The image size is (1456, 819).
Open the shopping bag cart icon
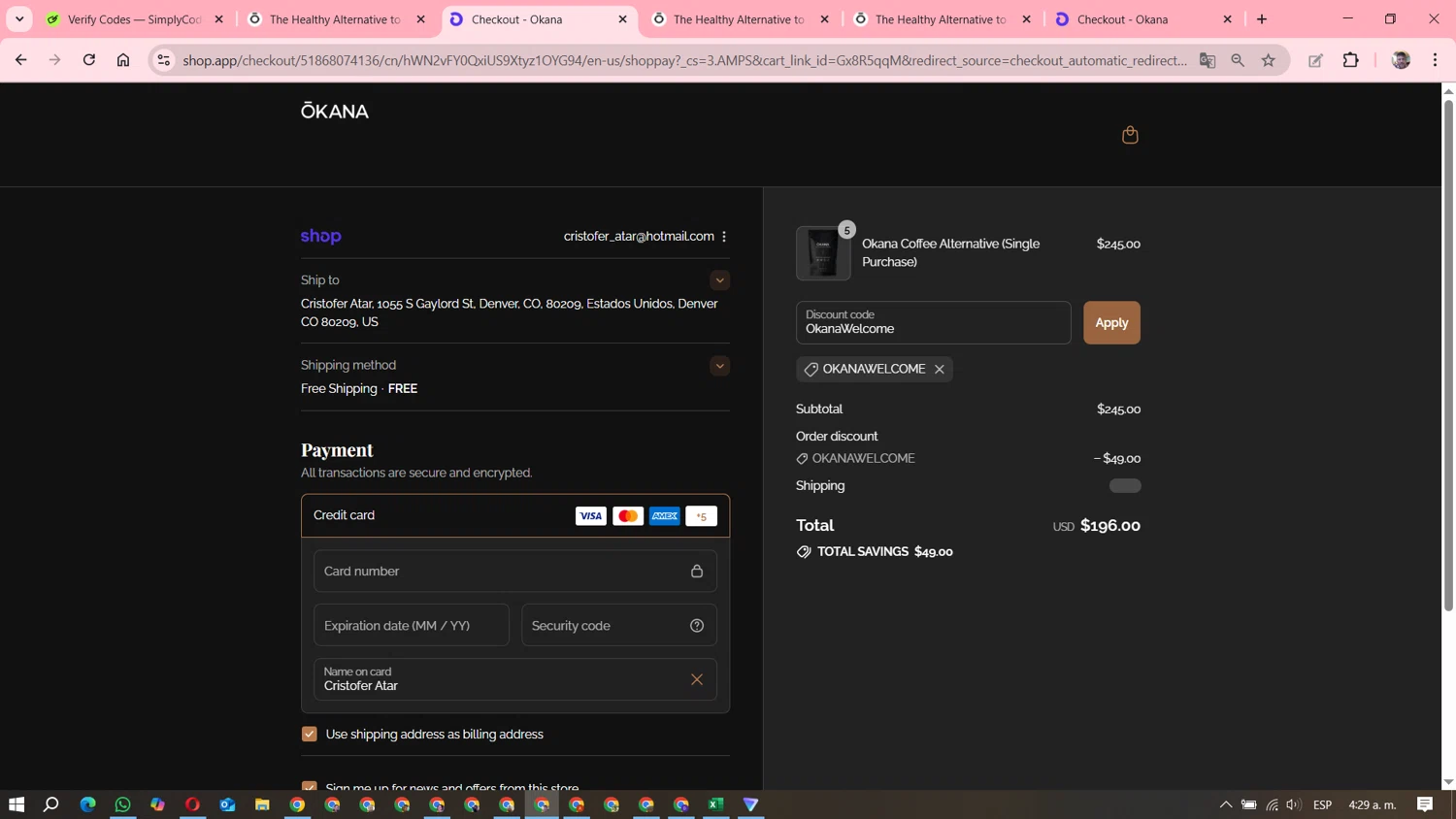1130,135
